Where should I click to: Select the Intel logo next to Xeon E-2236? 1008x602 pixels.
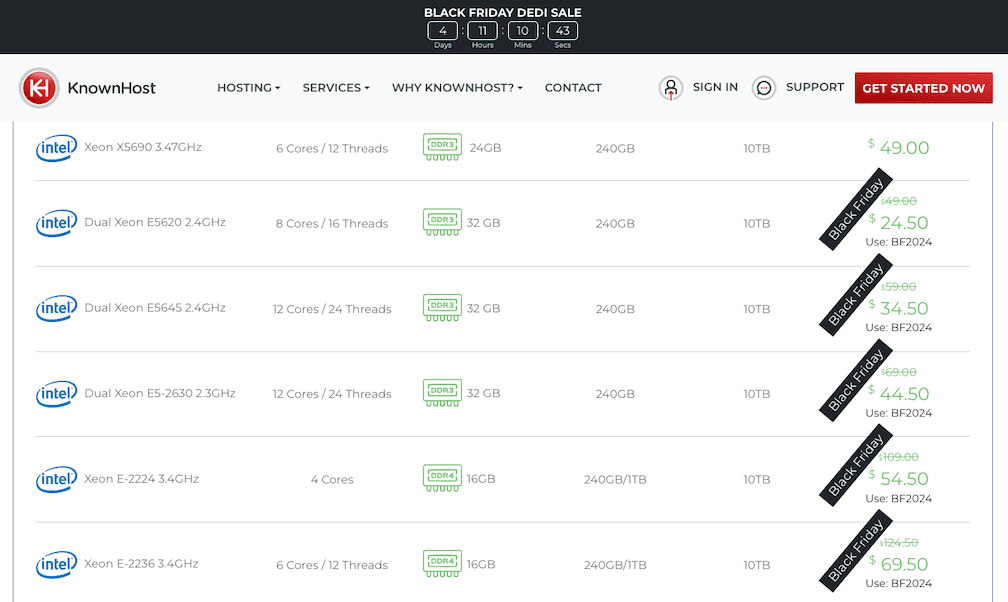click(x=56, y=564)
